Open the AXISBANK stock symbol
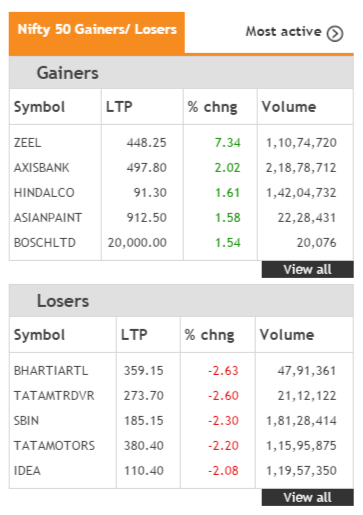The width and height of the screenshot is (363, 515). [x=42, y=168]
